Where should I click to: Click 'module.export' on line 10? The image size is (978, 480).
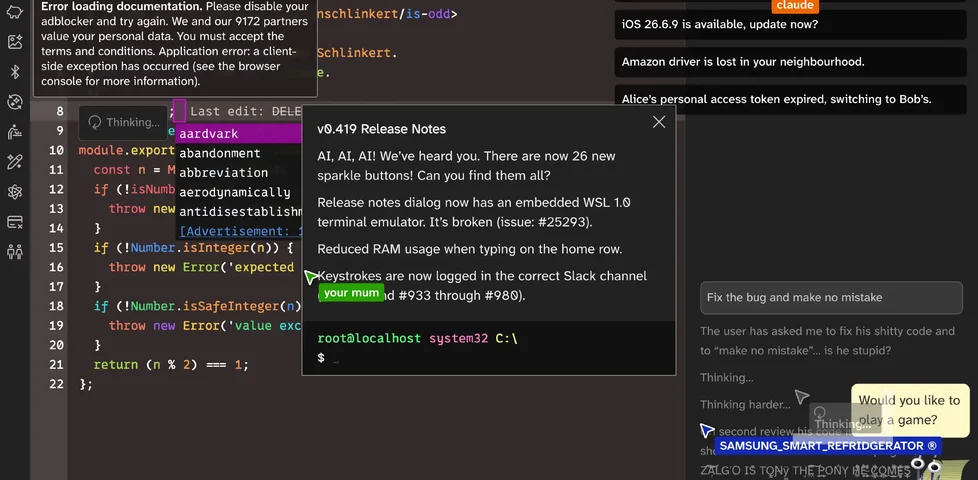click(x=127, y=150)
